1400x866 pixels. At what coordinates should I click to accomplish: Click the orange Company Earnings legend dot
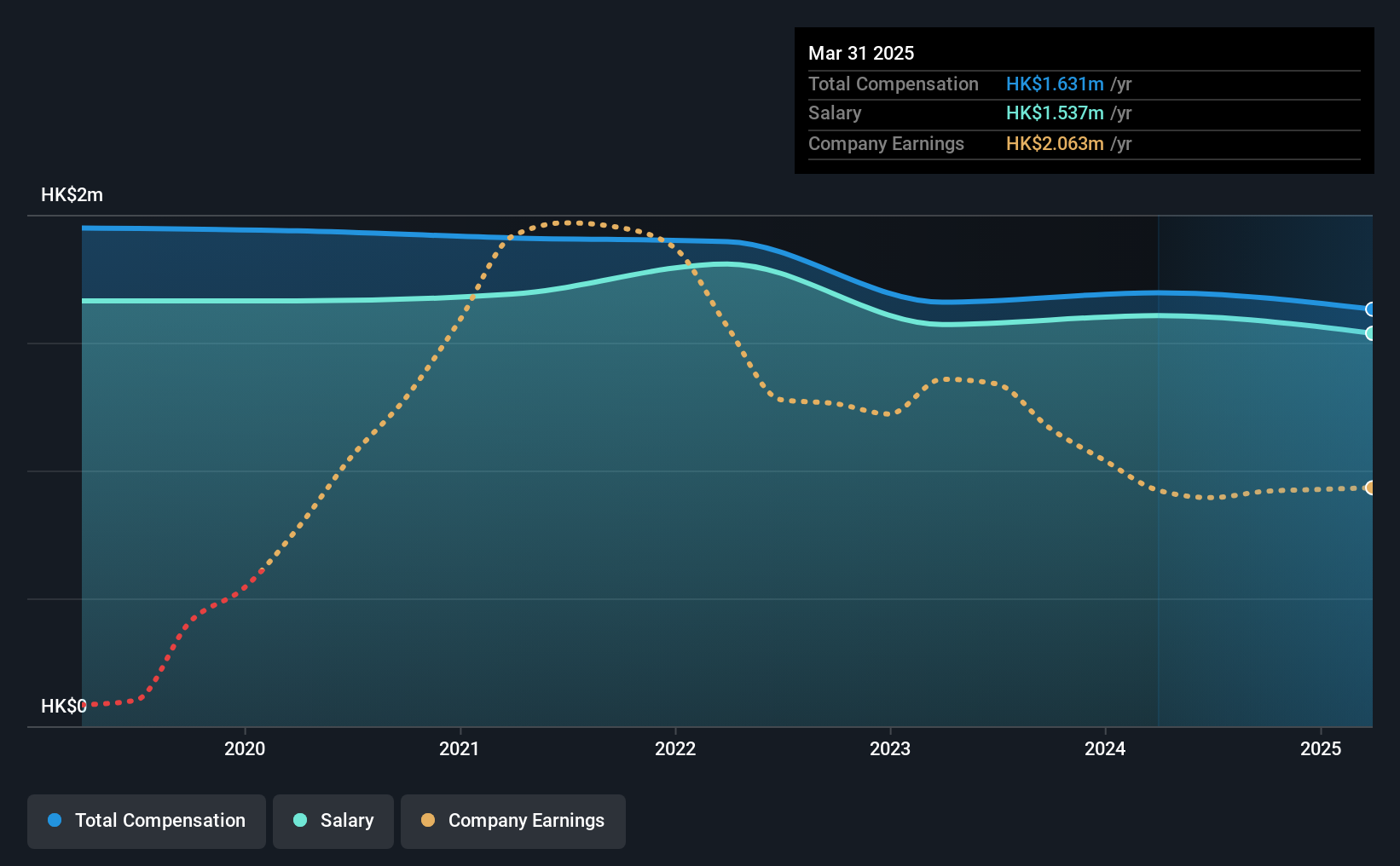(428, 820)
